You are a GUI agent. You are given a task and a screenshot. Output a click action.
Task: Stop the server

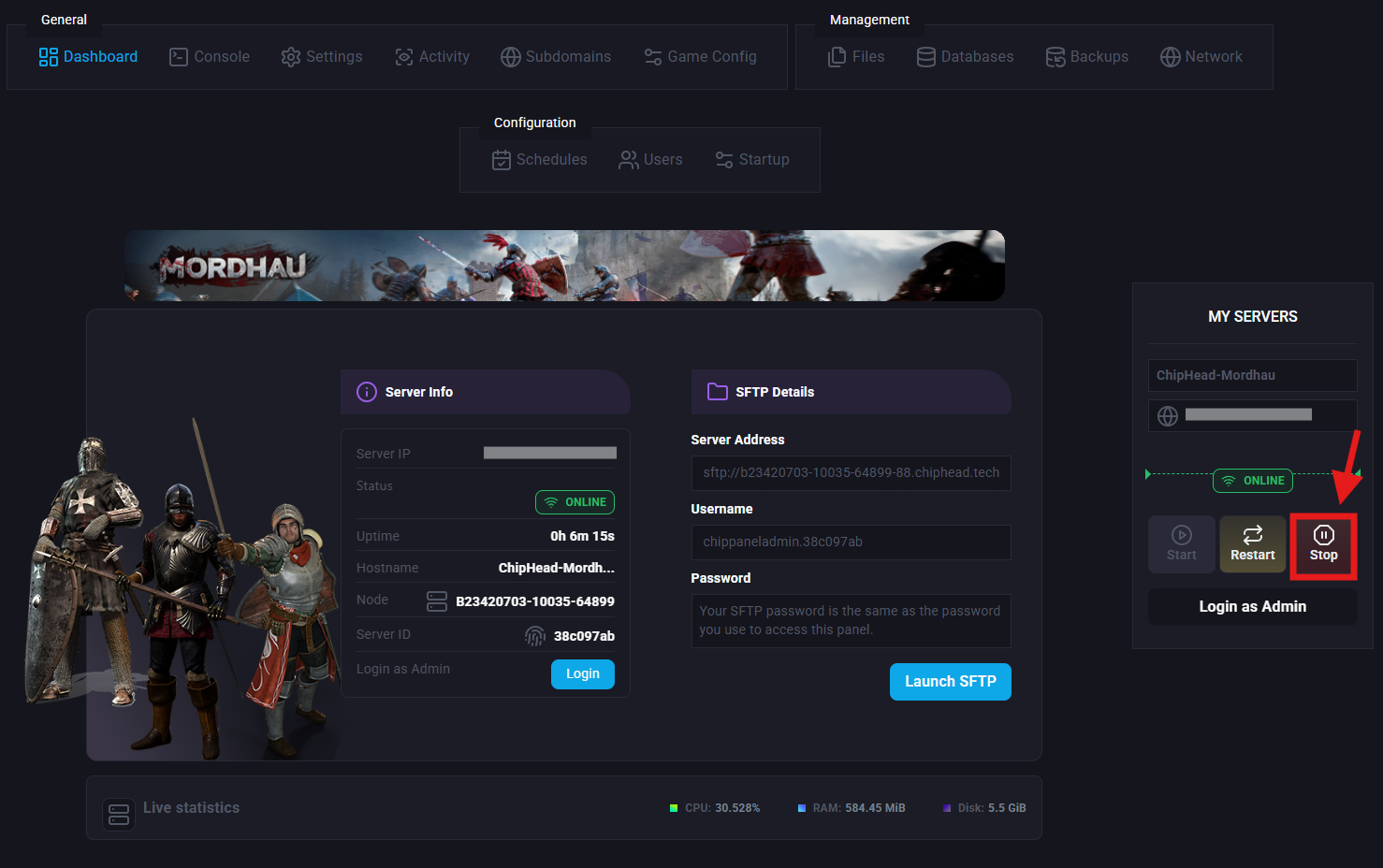(1323, 544)
